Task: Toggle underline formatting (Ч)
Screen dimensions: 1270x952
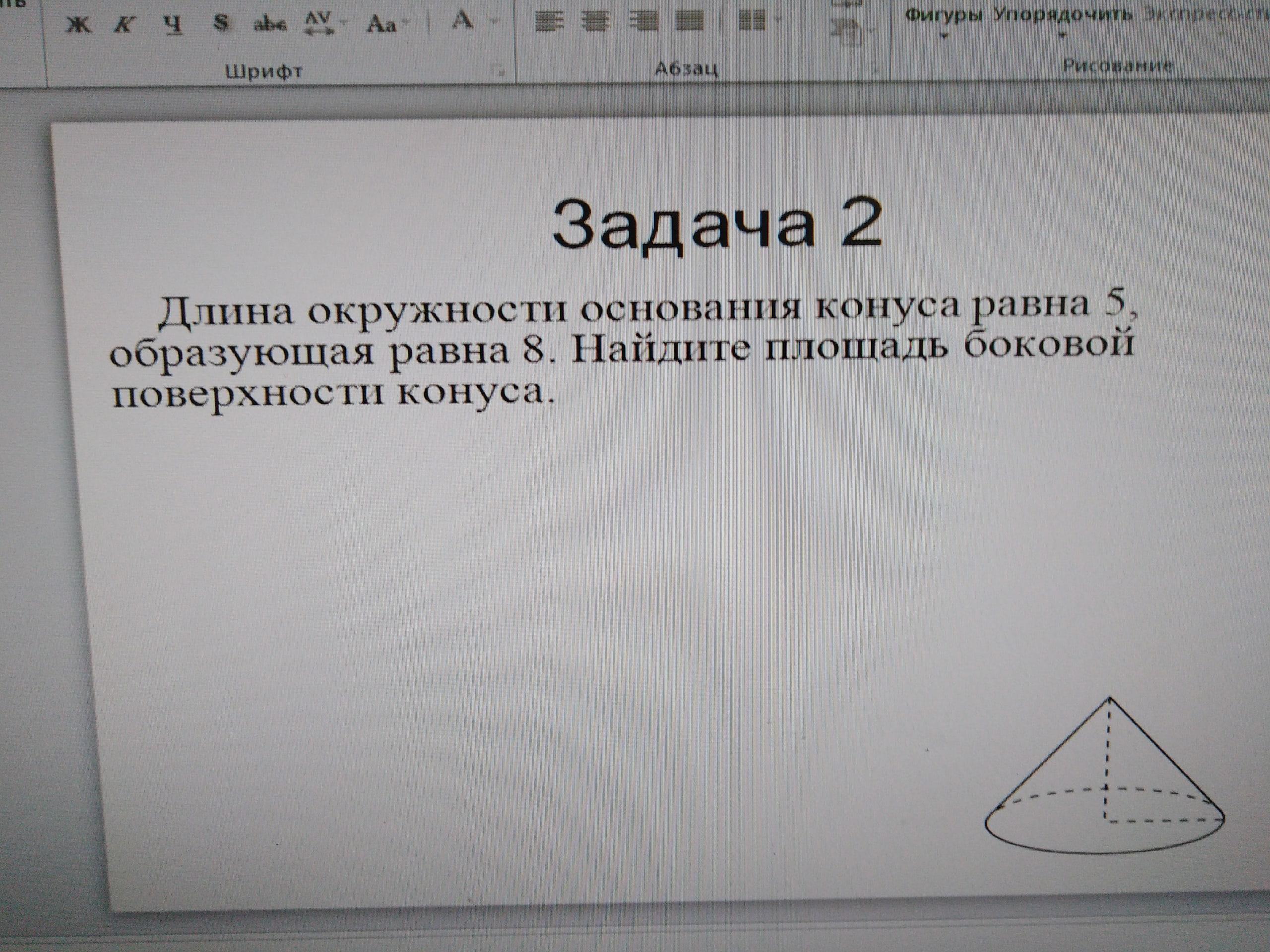Action: click(x=173, y=23)
